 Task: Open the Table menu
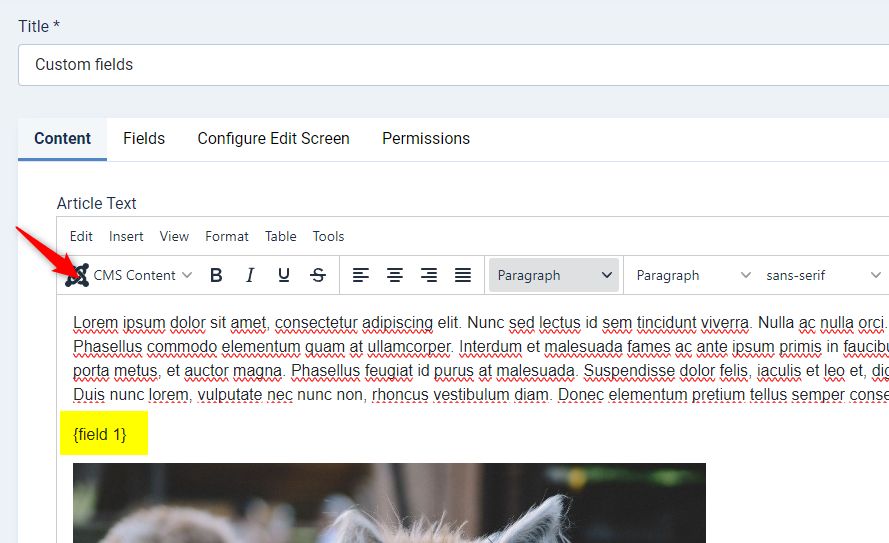tap(281, 236)
